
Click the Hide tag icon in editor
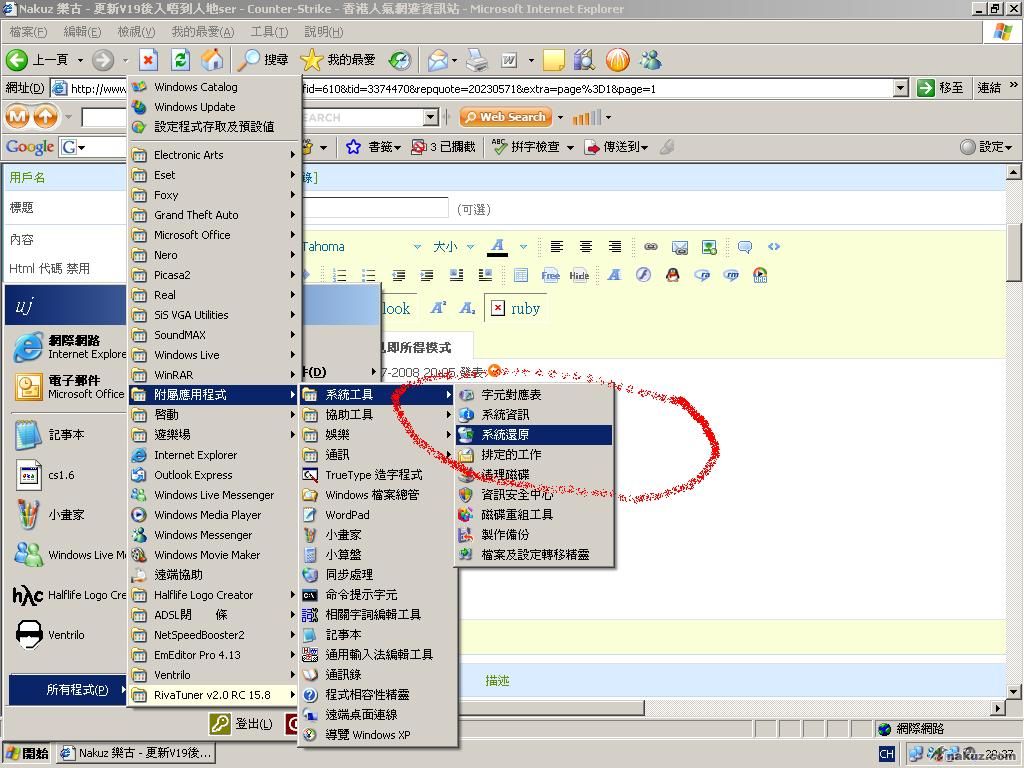[x=579, y=275]
